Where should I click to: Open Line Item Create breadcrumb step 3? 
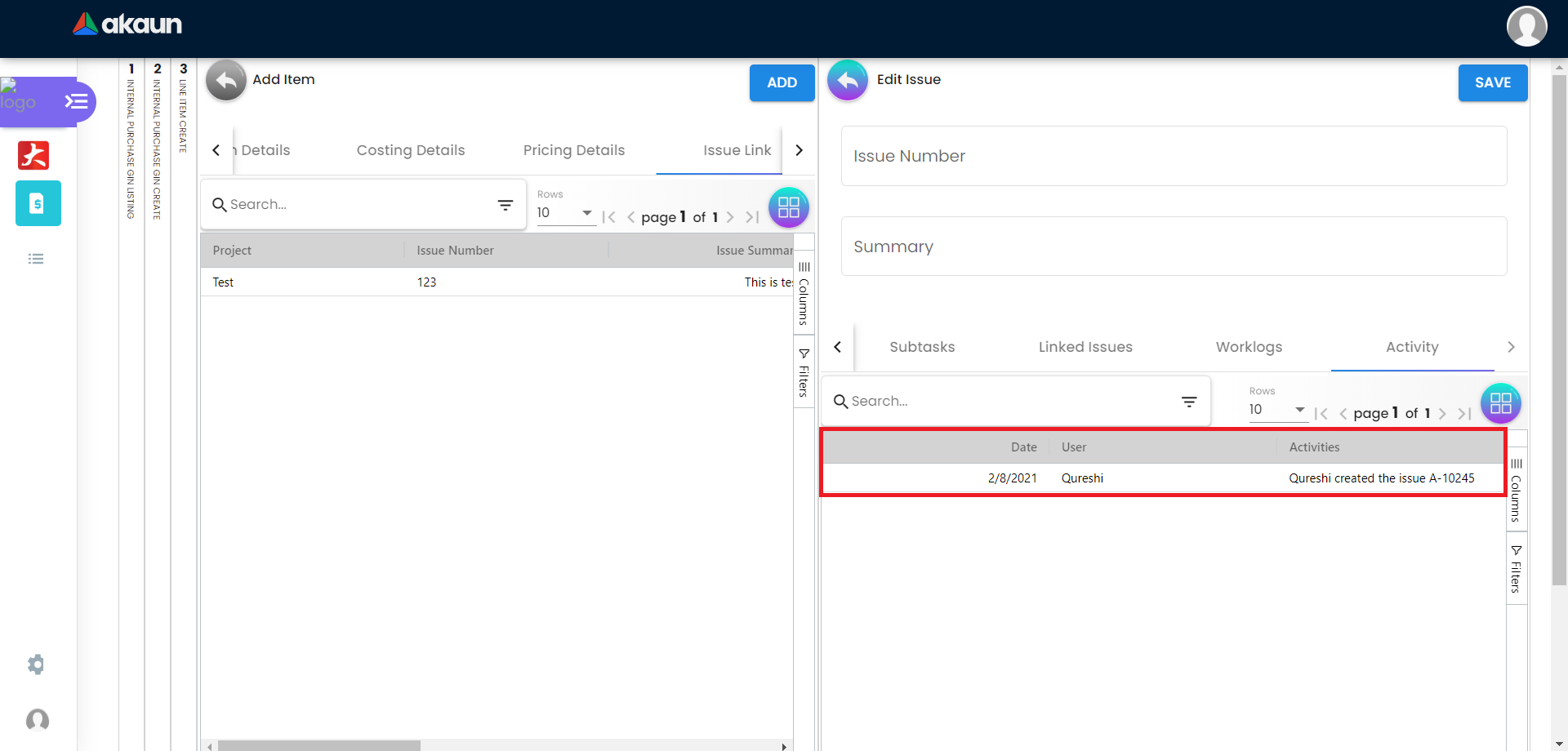(183, 107)
